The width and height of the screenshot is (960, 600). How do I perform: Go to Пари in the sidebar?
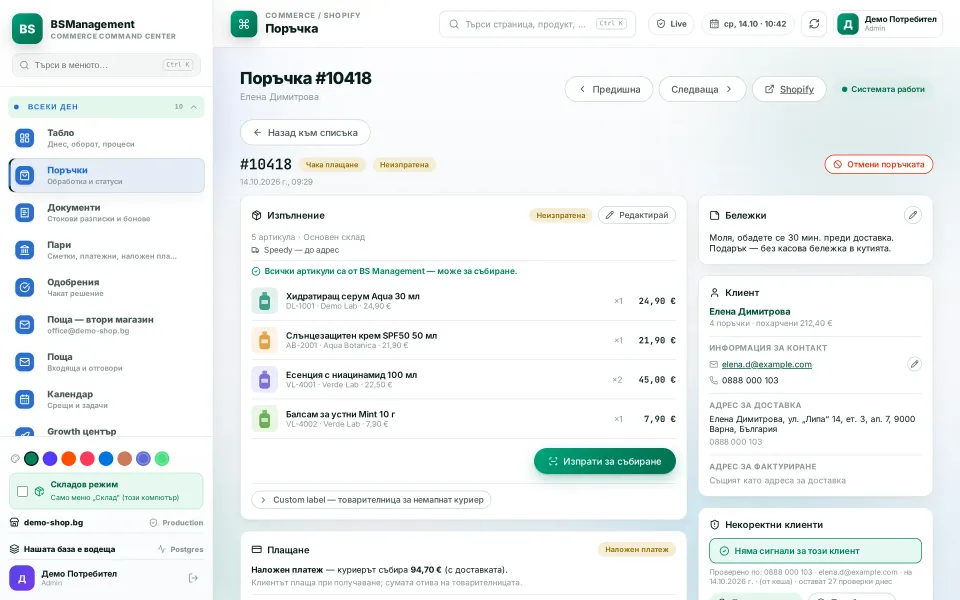(107, 250)
